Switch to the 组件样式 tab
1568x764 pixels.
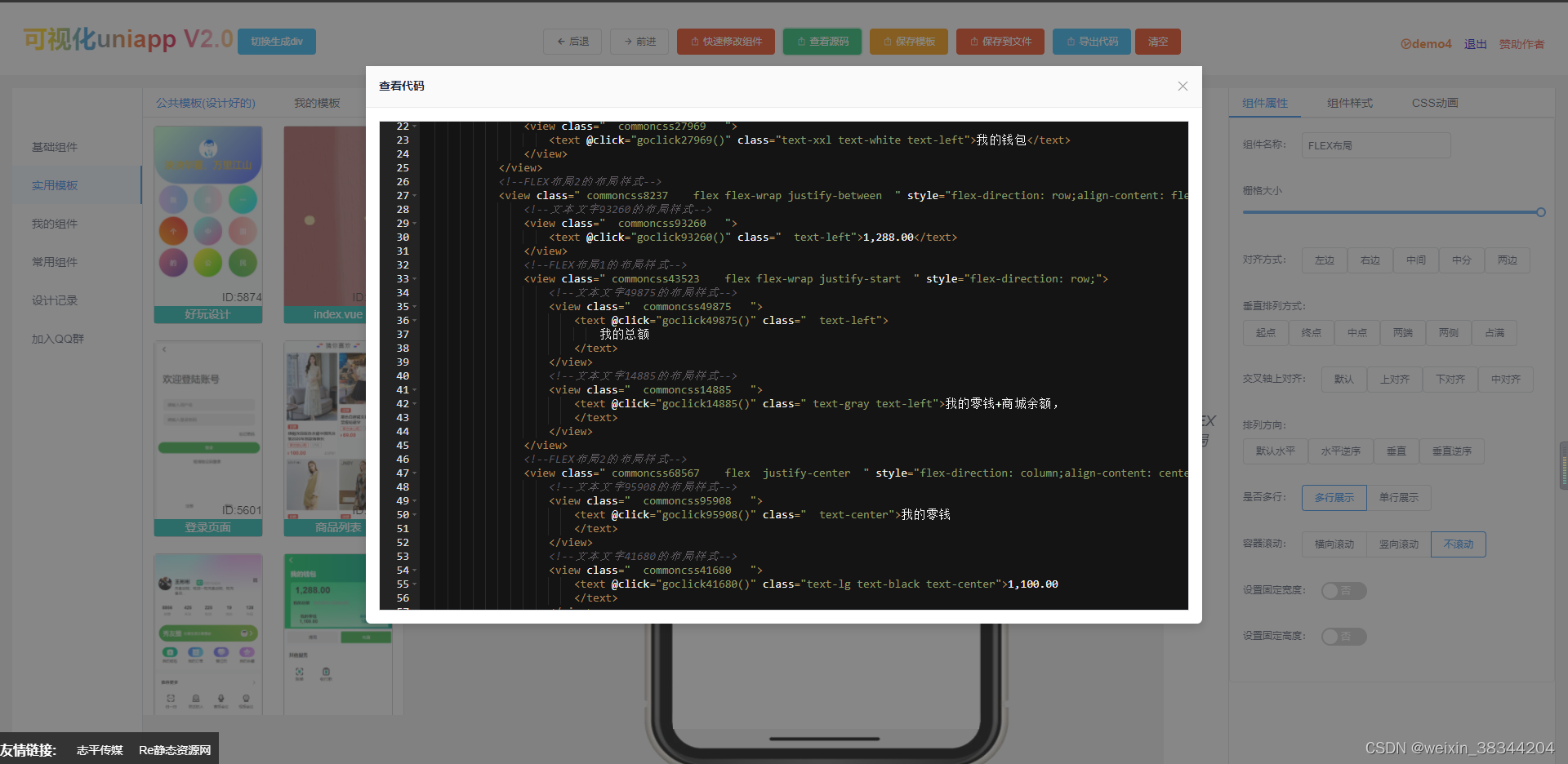pos(1349,103)
